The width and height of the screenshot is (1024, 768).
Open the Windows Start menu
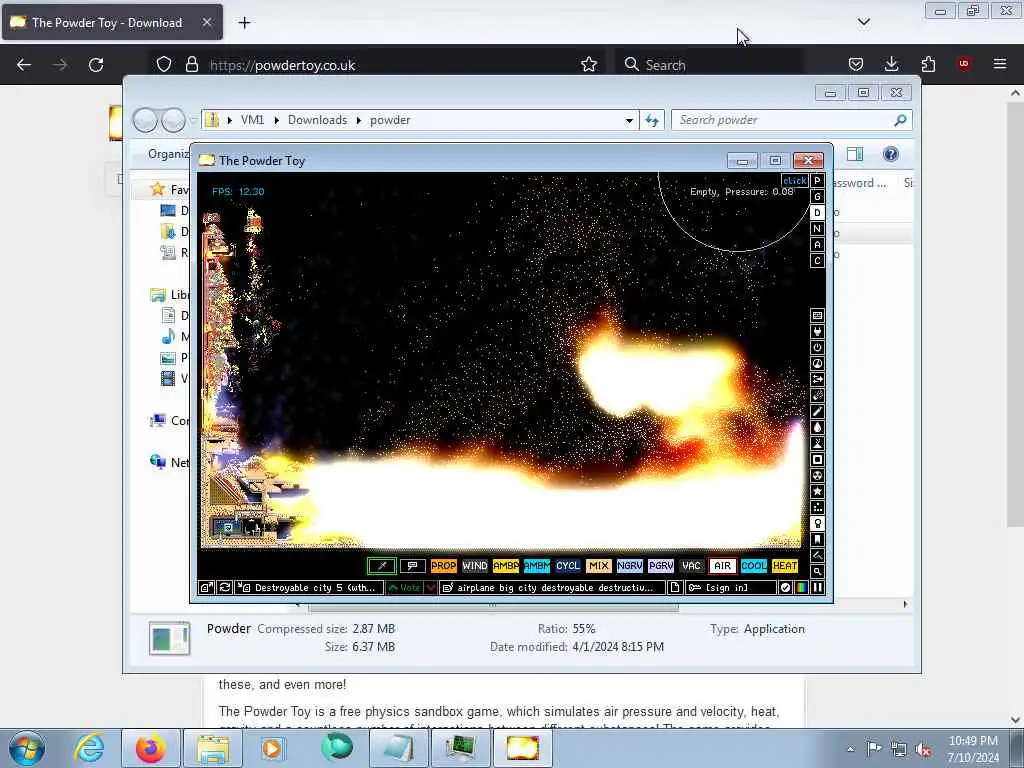27,748
